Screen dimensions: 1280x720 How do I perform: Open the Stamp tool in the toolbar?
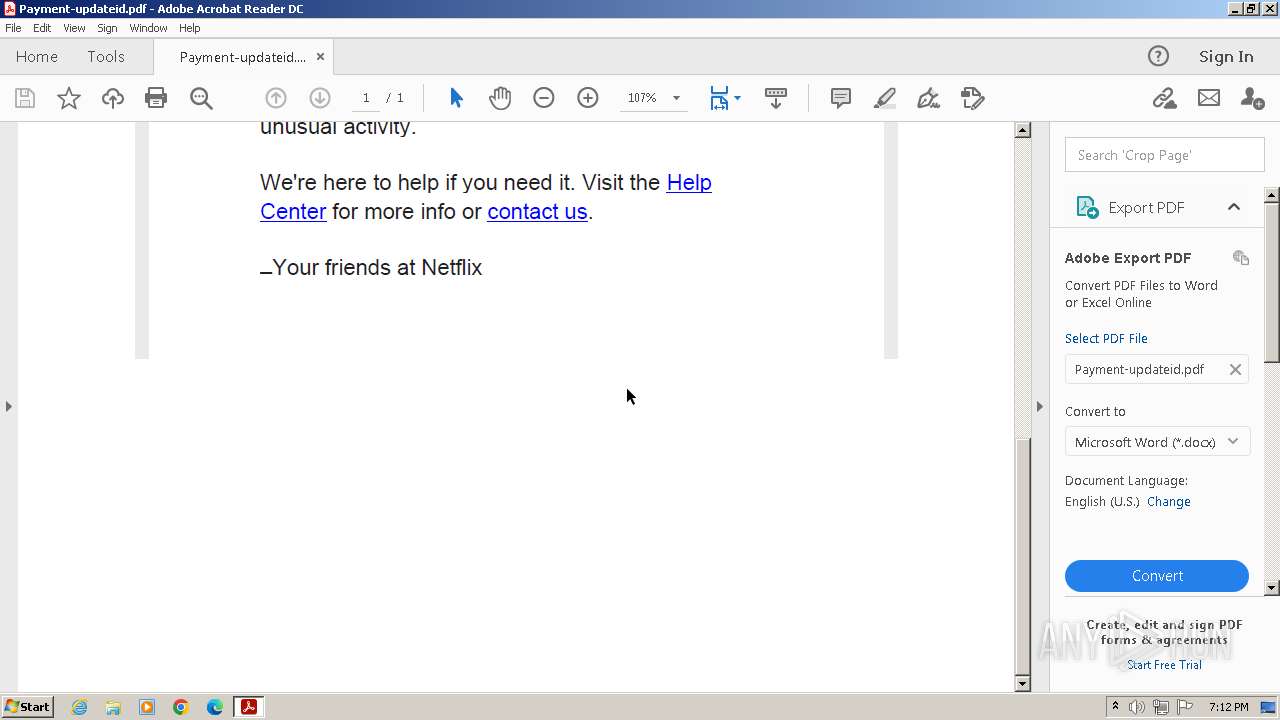973,98
